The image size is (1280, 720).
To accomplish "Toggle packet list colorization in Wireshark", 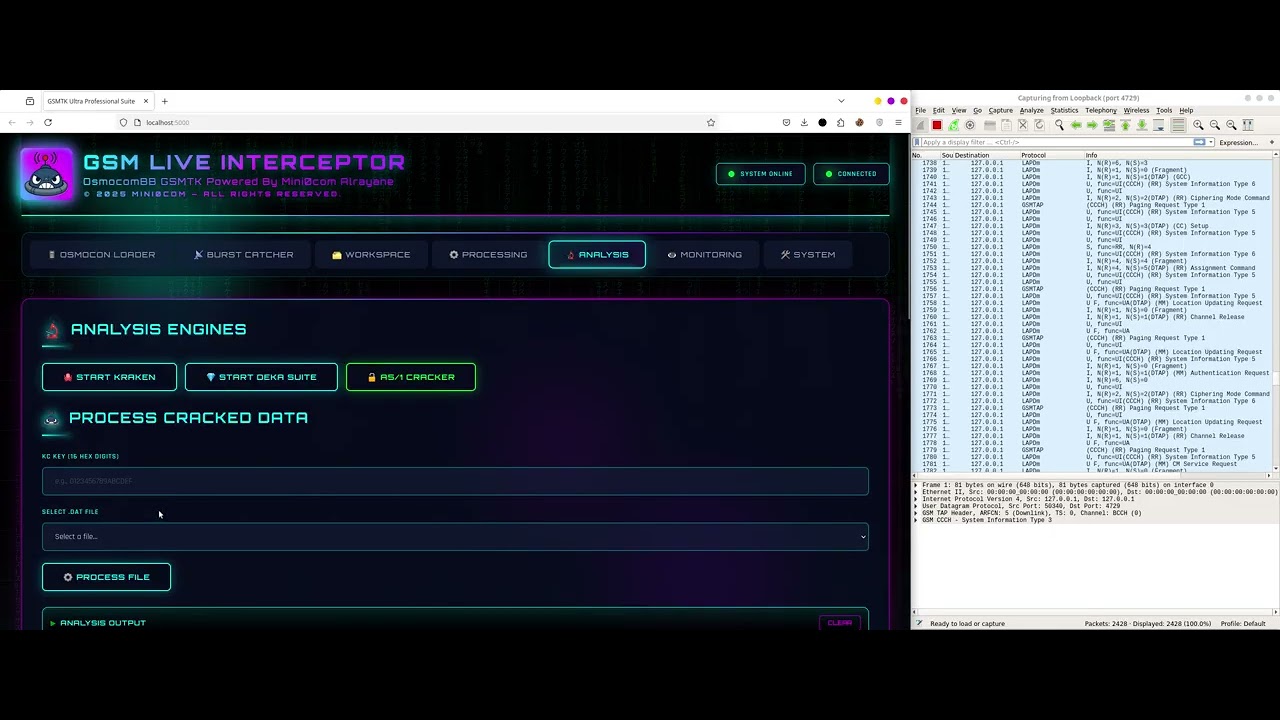I will coord(1178,125).
